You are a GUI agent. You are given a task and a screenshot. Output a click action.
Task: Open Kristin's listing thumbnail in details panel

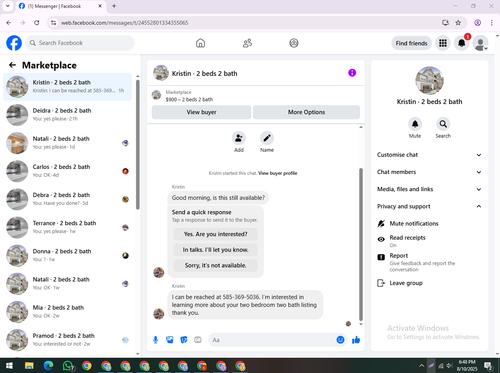click(x=429, y=80)
